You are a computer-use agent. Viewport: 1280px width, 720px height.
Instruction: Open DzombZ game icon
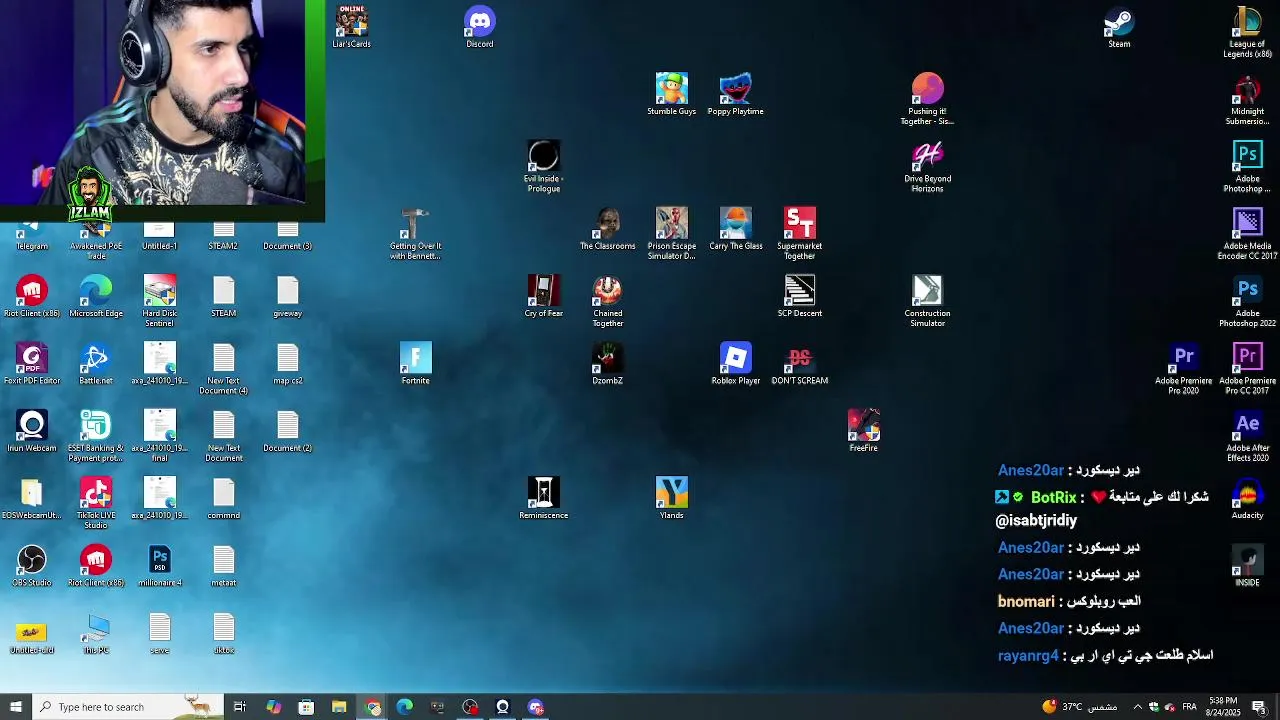(x=607, y=363)
